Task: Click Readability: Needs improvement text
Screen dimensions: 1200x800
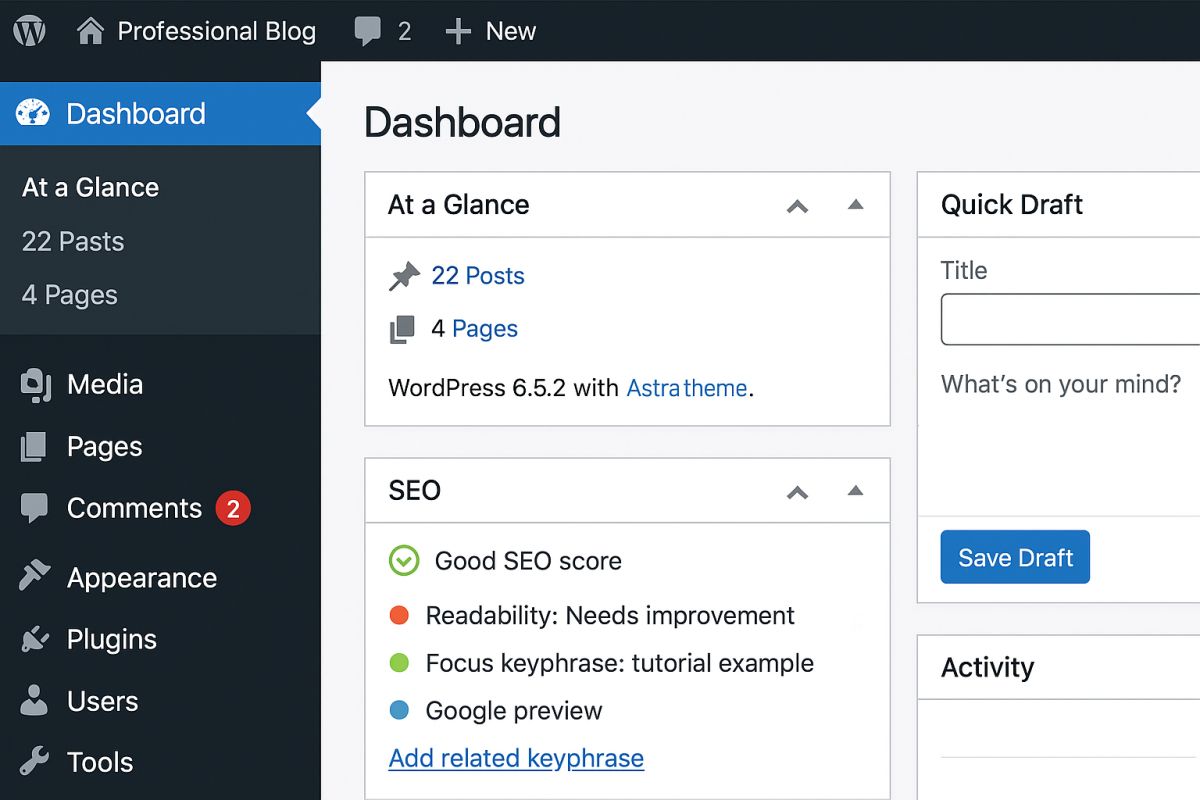Action: coord(610,615)
